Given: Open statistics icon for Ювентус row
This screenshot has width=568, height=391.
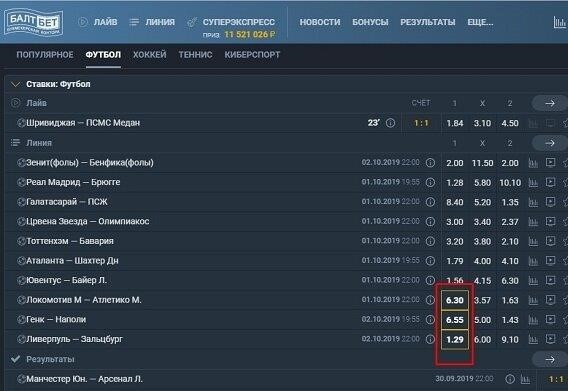Looking at the screenshot, I should [533, 280].
